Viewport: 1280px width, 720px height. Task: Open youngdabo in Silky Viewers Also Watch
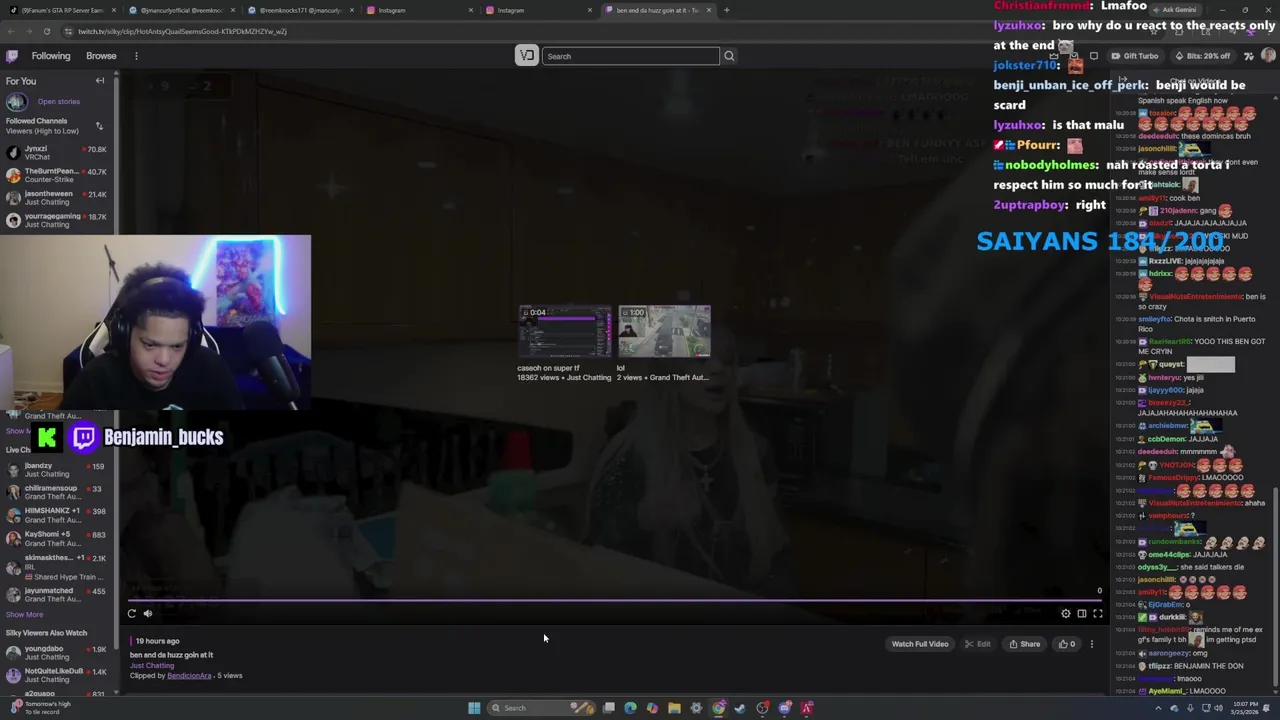click(57, 653)
